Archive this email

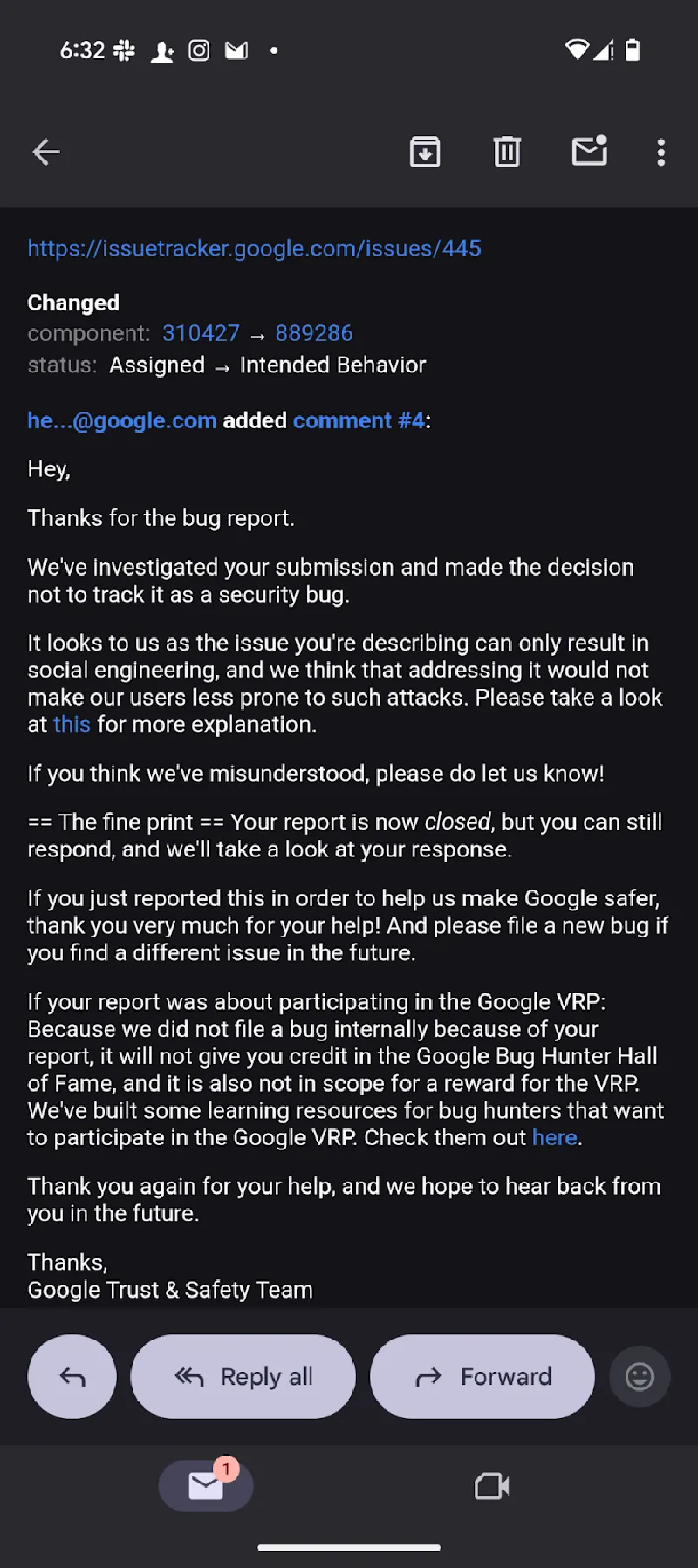(x=425, y=153)
